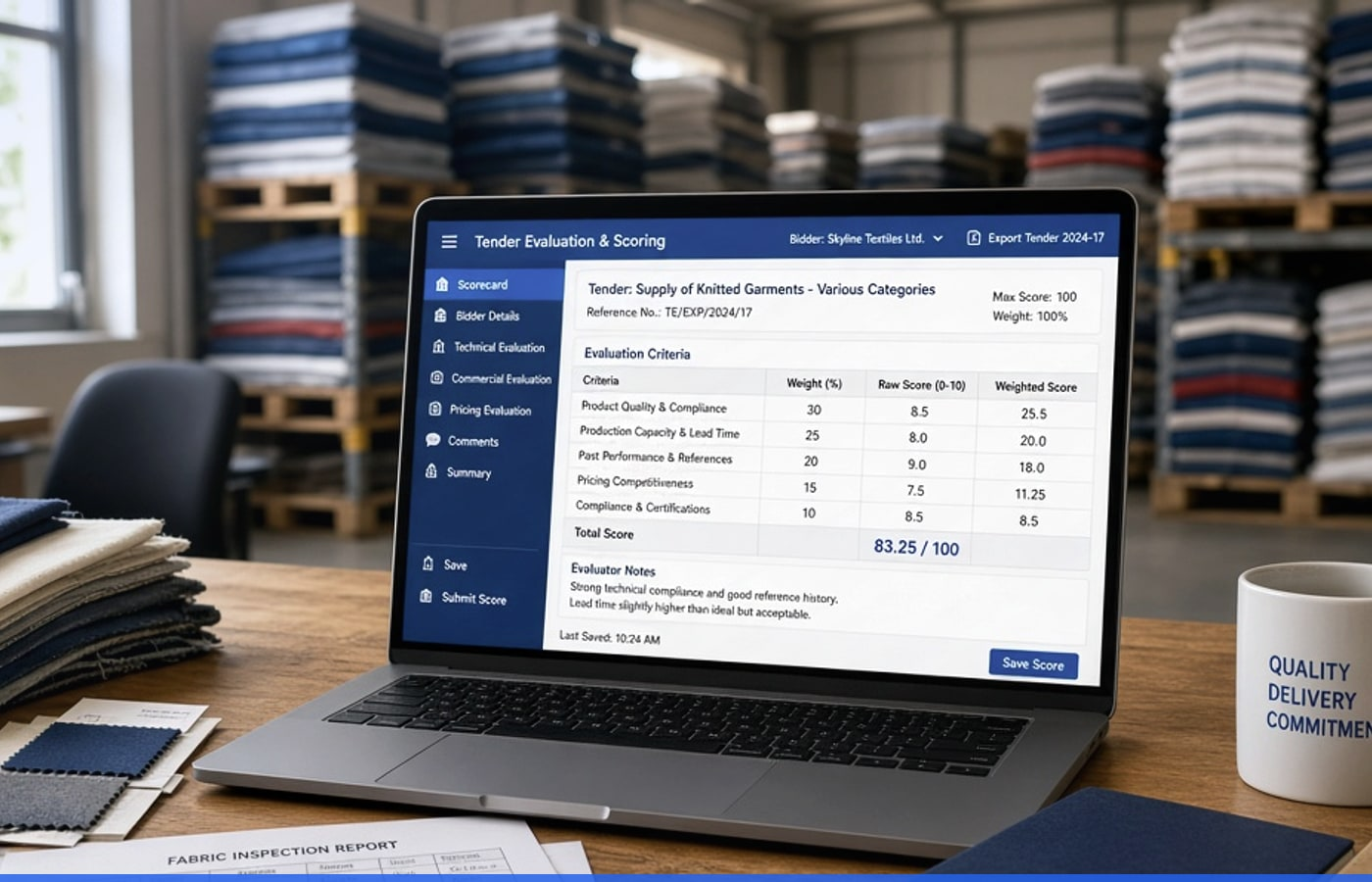Click the raw score value 9.0
Viewport: 1372px width, 882px height.
point(916,465)
